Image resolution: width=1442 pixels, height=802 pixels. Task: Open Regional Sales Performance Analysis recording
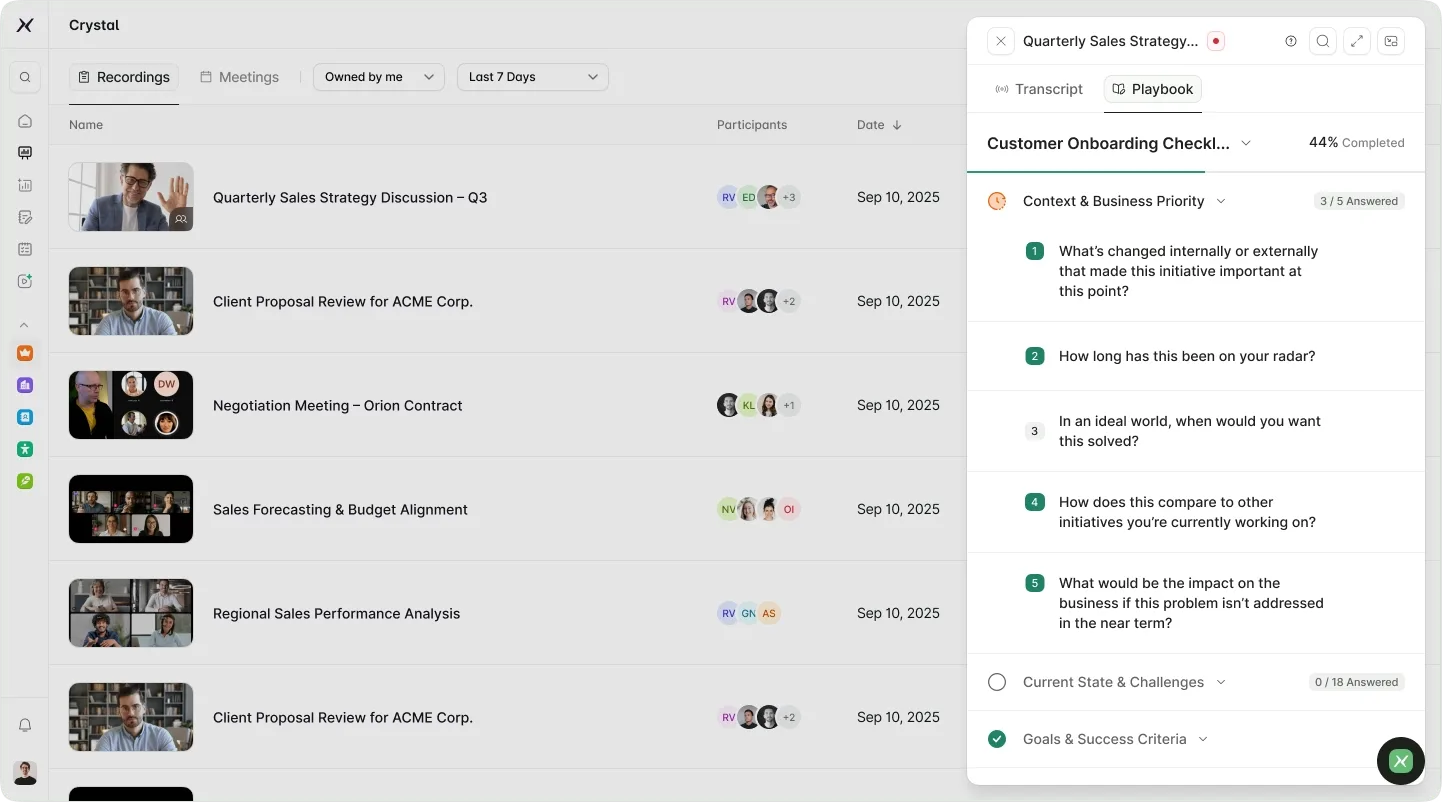337,613
